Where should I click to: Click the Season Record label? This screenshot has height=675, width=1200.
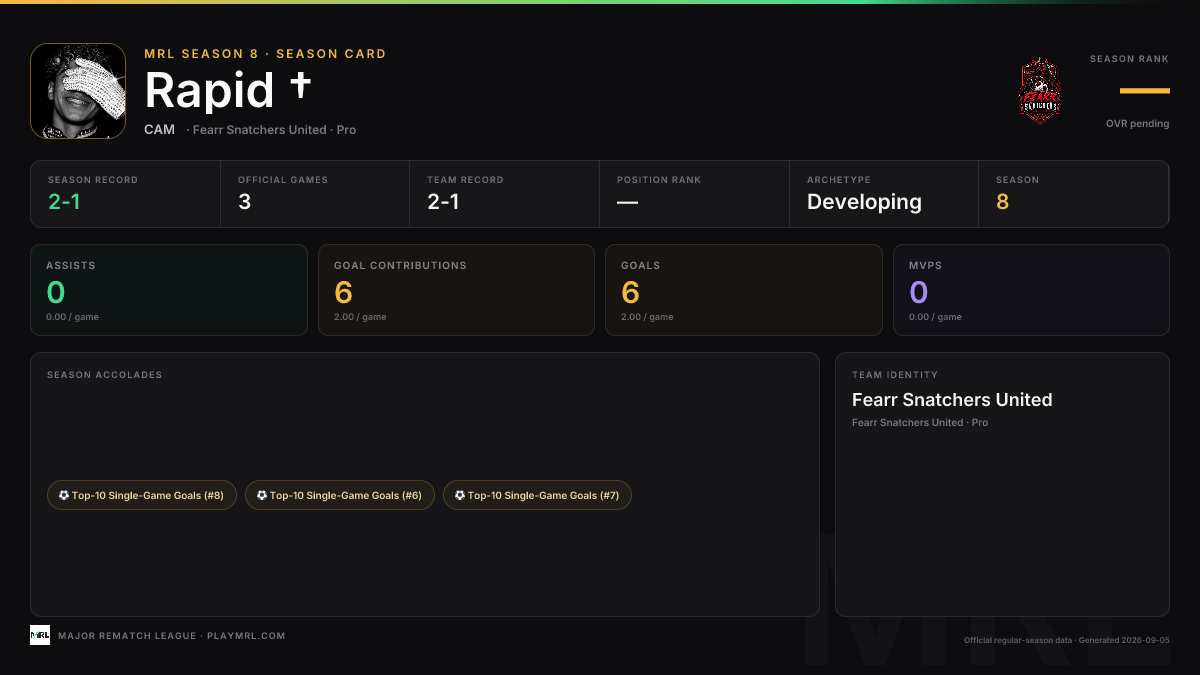pyautogui.click(x=93, y=180)
